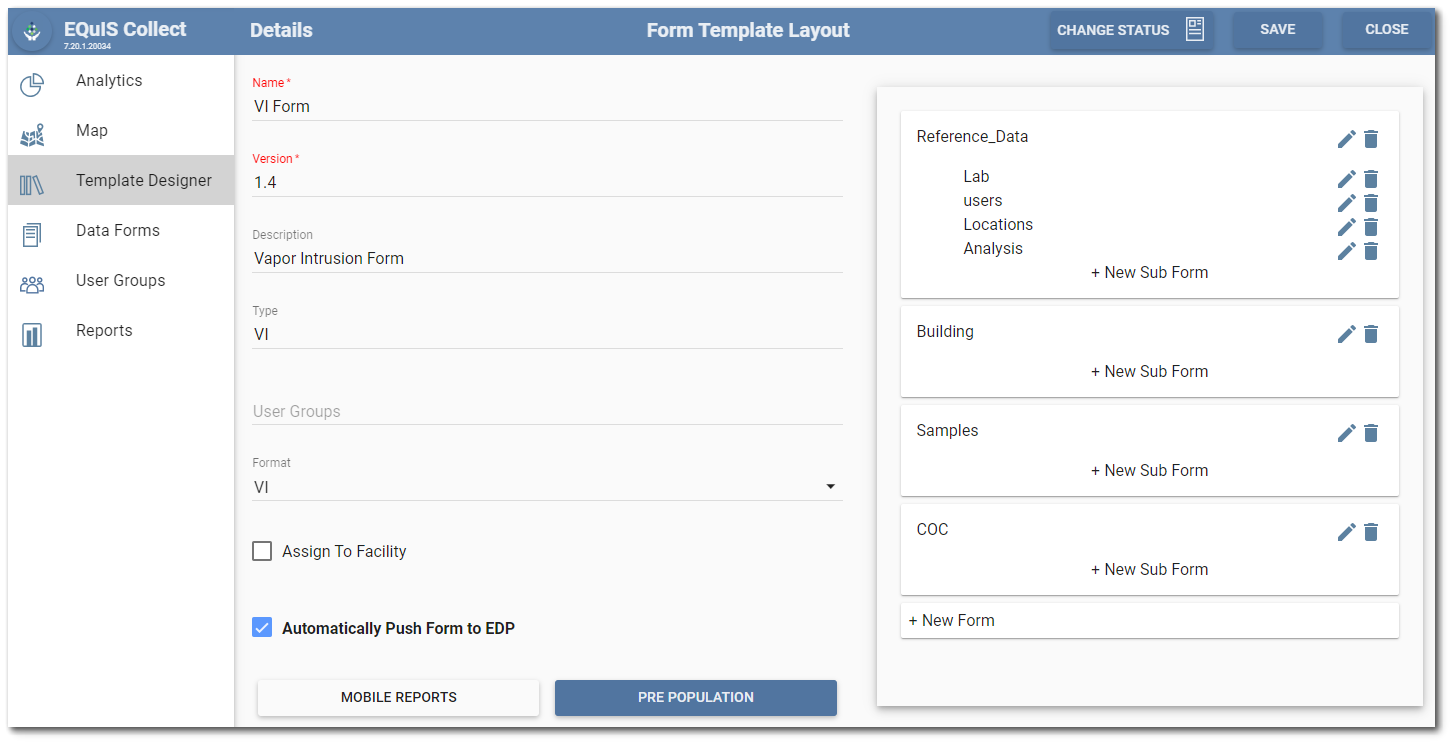The width and height of the screenshot is (1451, 743).
Task: Add a new sub form under Building
Action: pyautogui.click(x=1149, y=371)
